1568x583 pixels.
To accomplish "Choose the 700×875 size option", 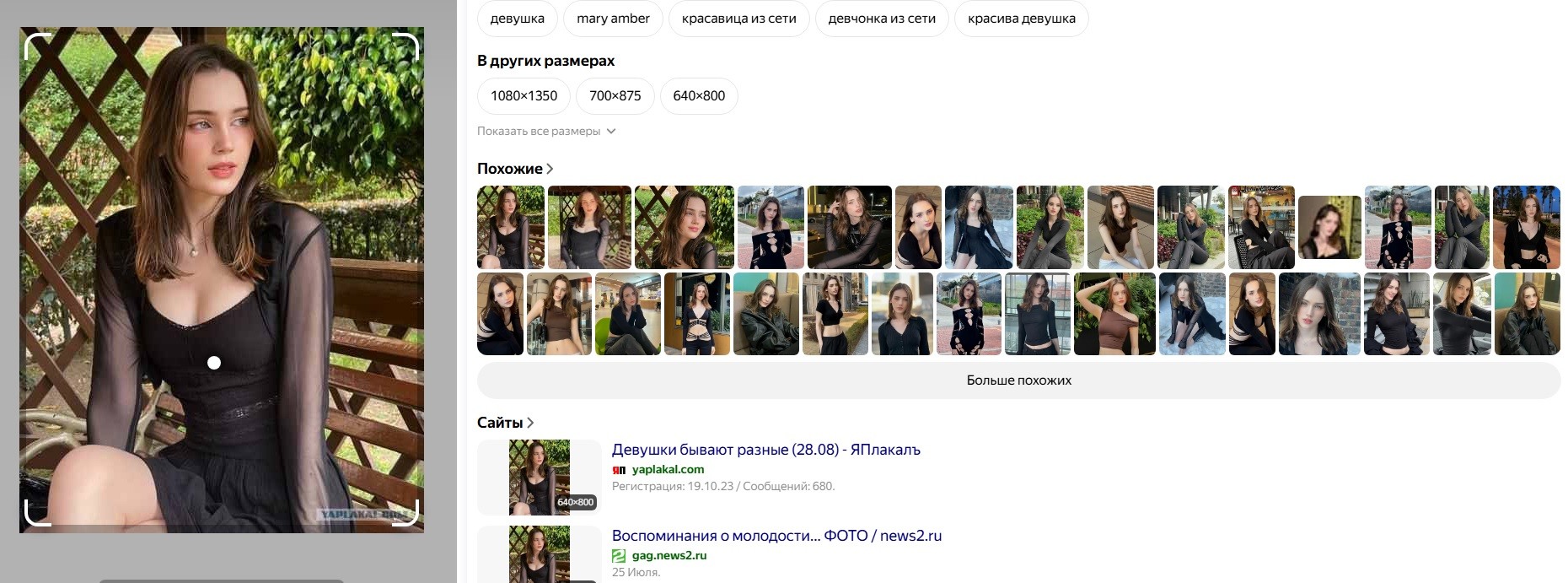I will coord(615,95).
